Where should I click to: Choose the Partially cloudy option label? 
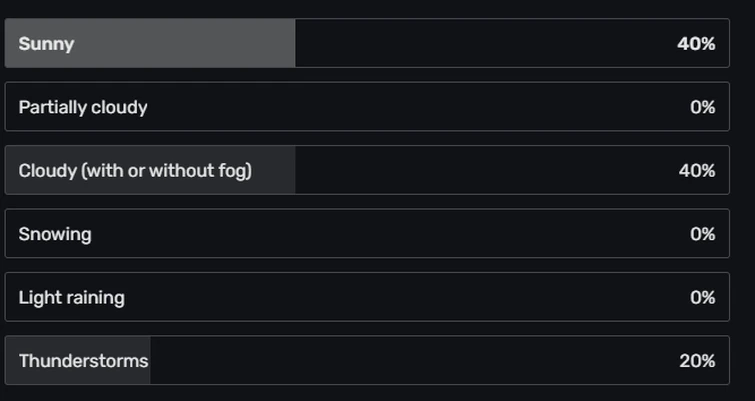tap(83, 107)
